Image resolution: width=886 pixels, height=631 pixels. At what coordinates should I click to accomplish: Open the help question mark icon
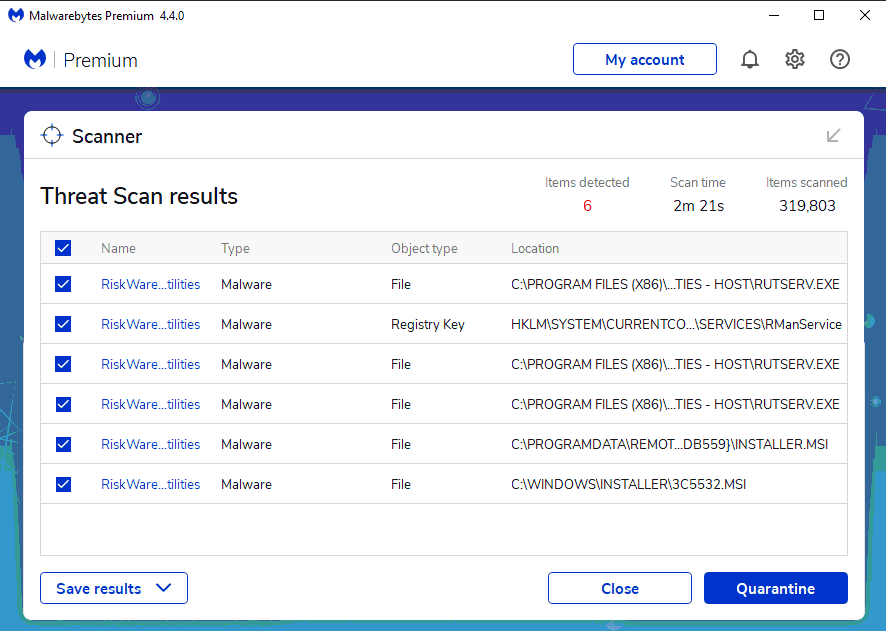839,59
